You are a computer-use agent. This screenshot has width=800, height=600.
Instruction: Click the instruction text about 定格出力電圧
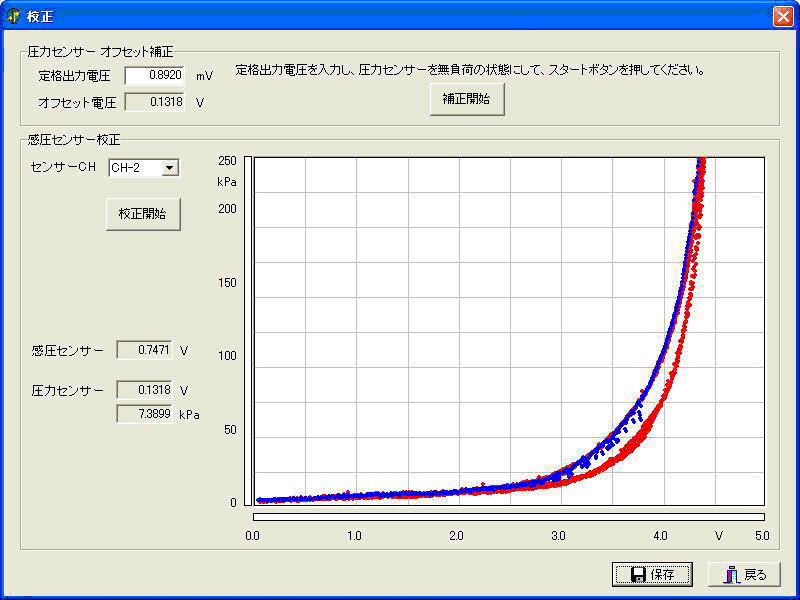(470, 71)
